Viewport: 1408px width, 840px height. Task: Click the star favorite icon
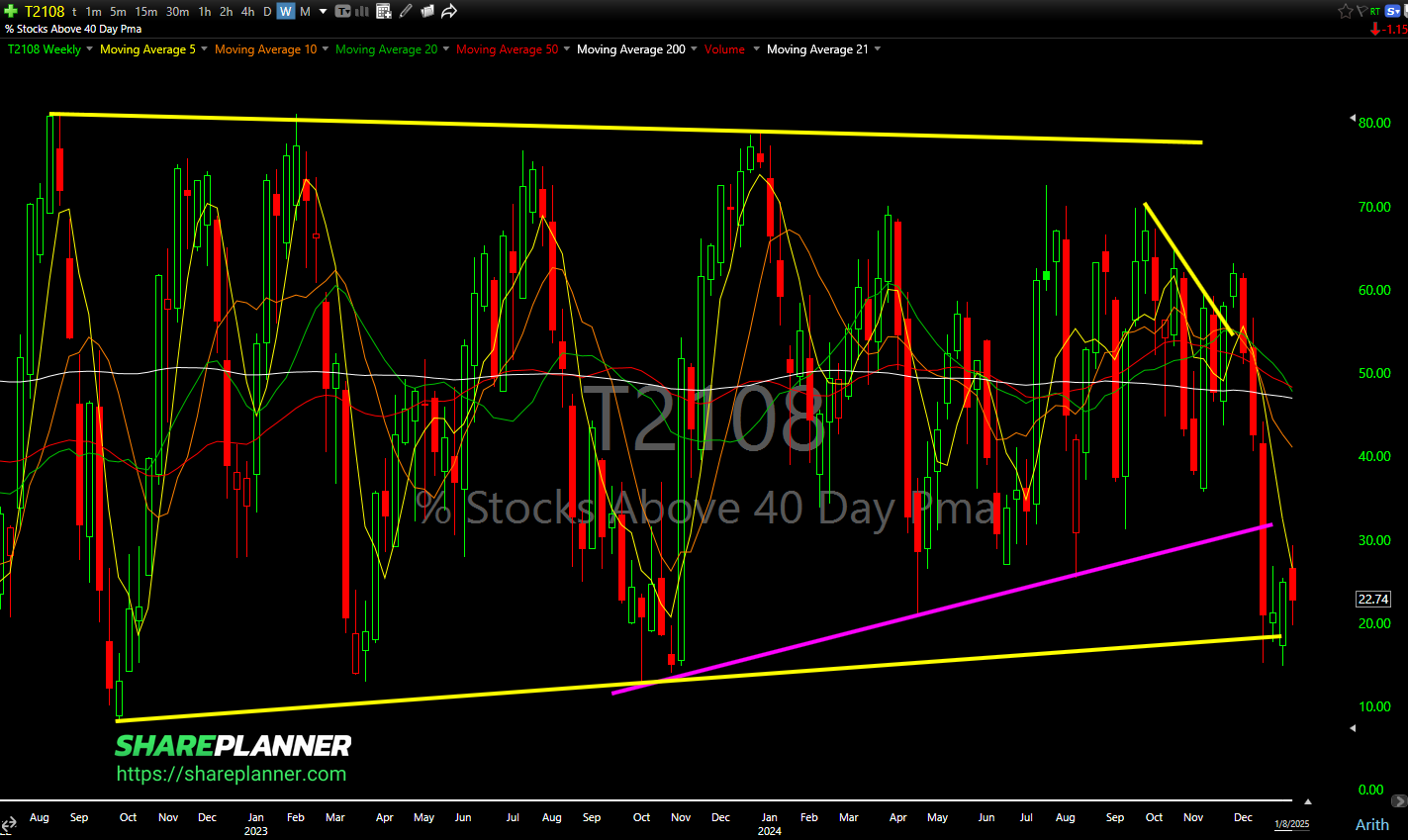point(1345,12)
